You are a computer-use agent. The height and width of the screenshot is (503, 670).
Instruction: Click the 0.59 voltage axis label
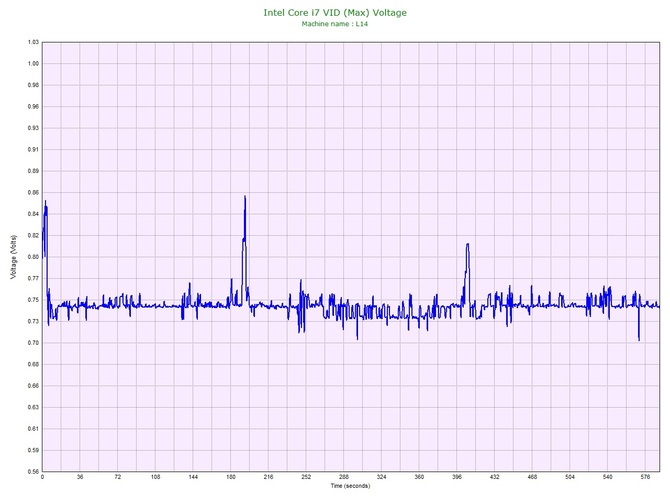(33, 450)
